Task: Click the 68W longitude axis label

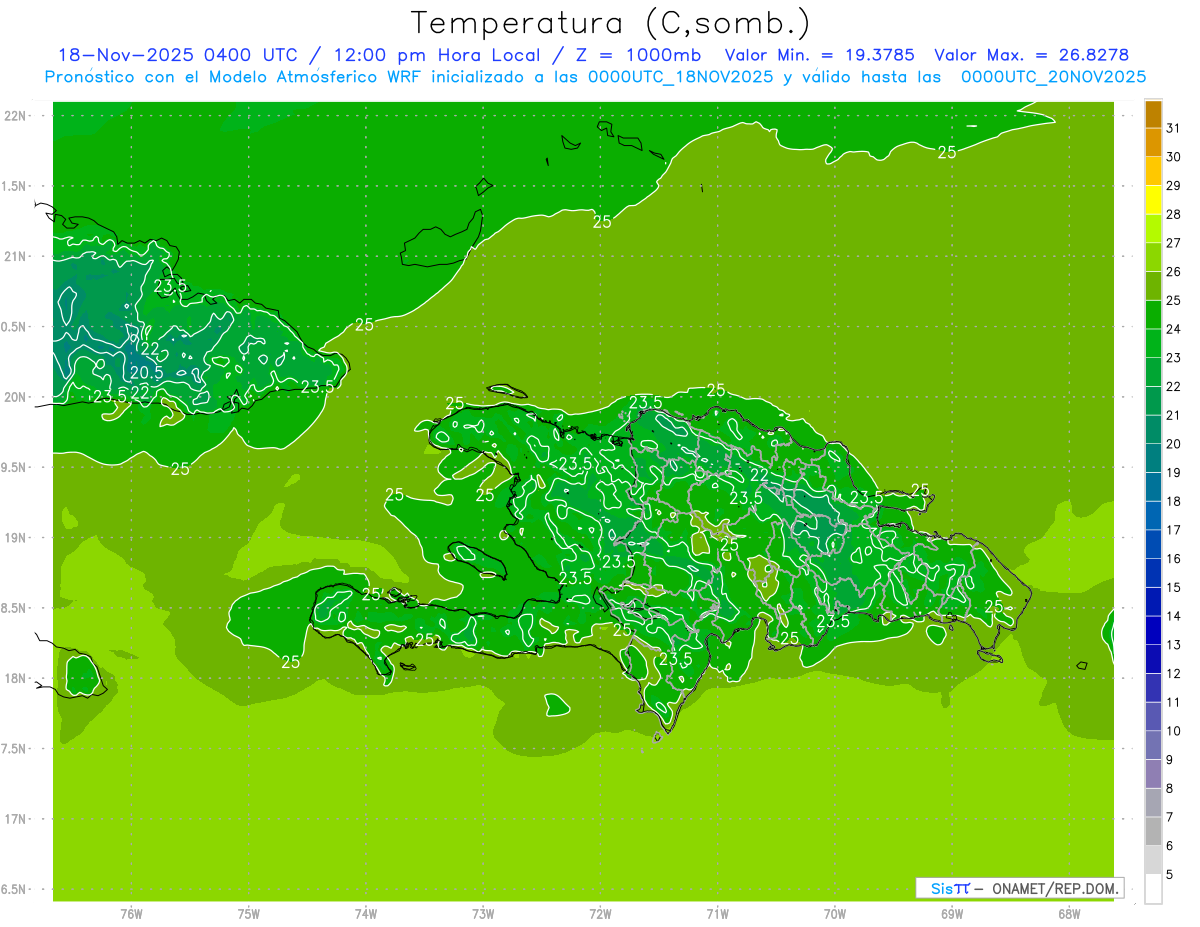Action: point(1068,914)
